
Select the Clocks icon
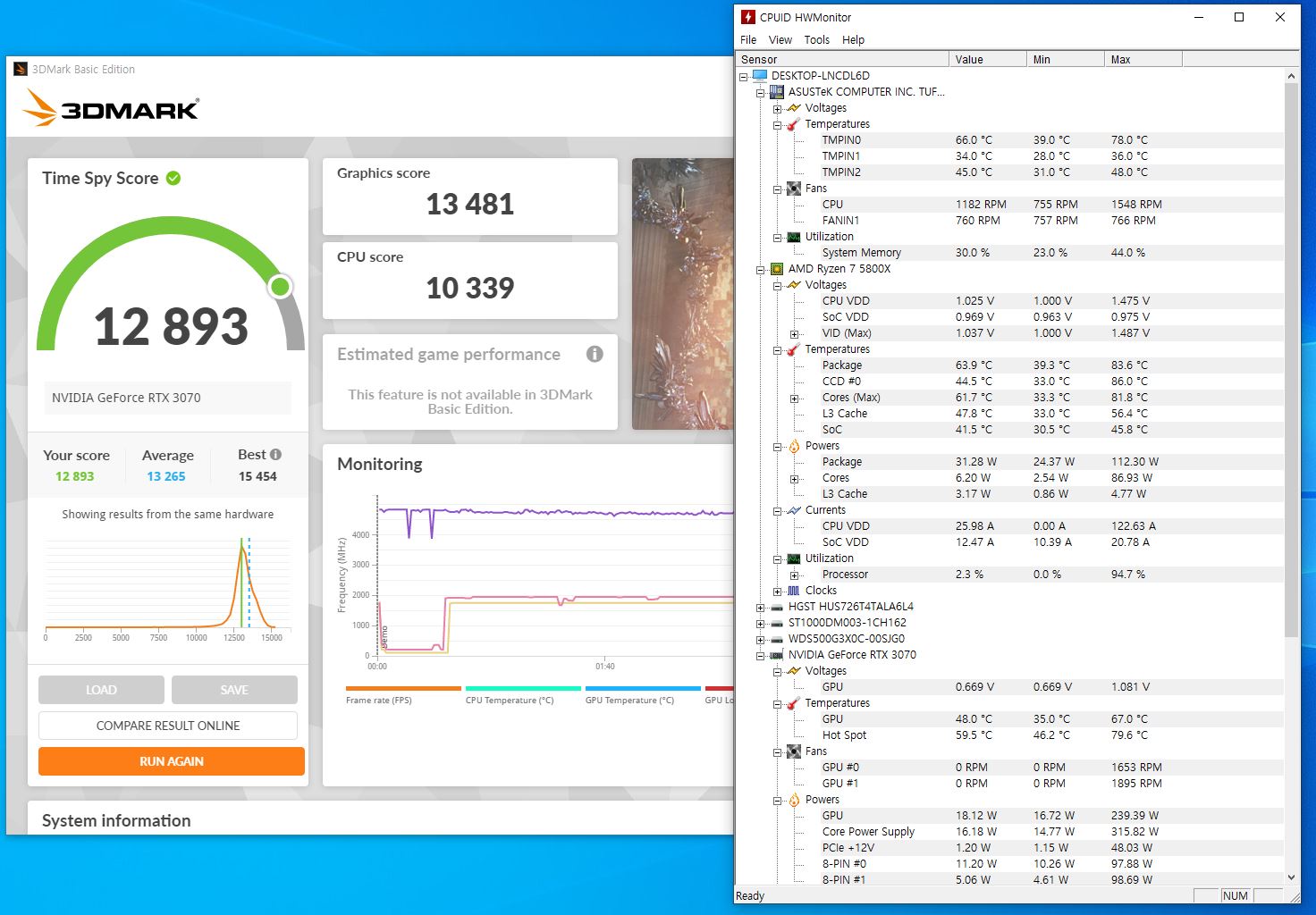tap(794, 591)
